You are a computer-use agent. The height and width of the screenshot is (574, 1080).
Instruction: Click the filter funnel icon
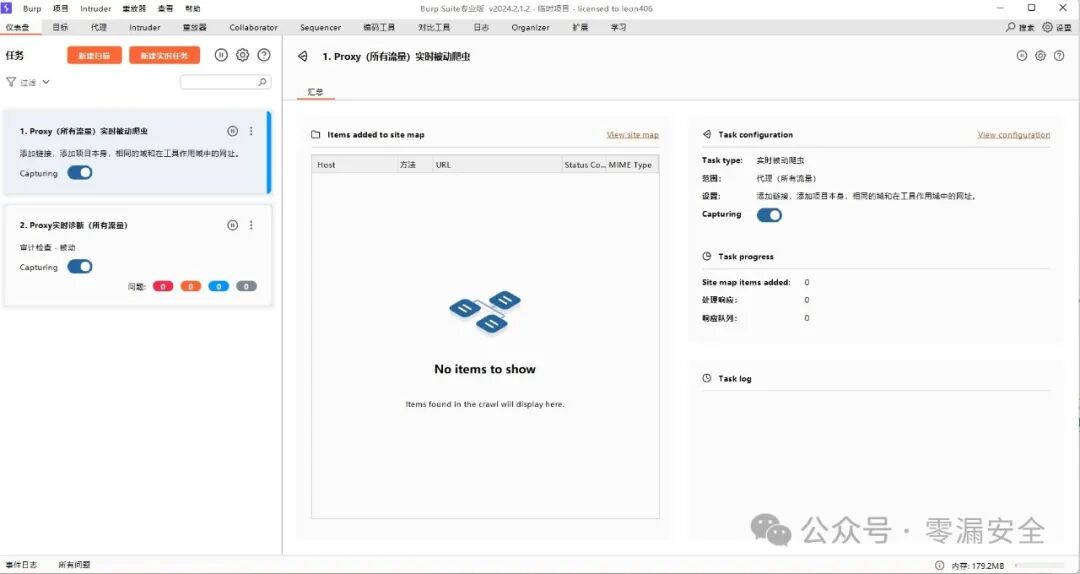click(11, 82)
